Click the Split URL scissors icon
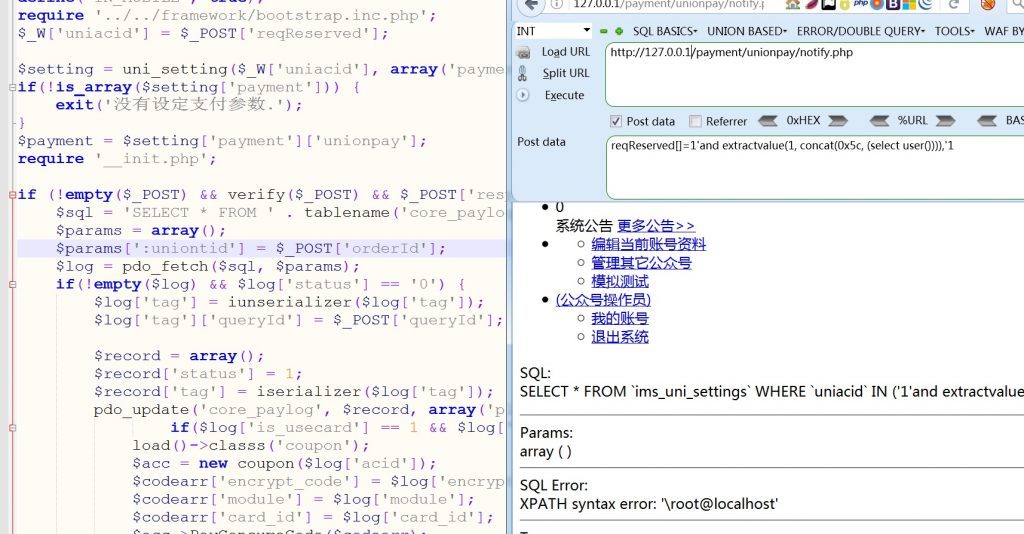1024x534 pixels. point(522,73)
